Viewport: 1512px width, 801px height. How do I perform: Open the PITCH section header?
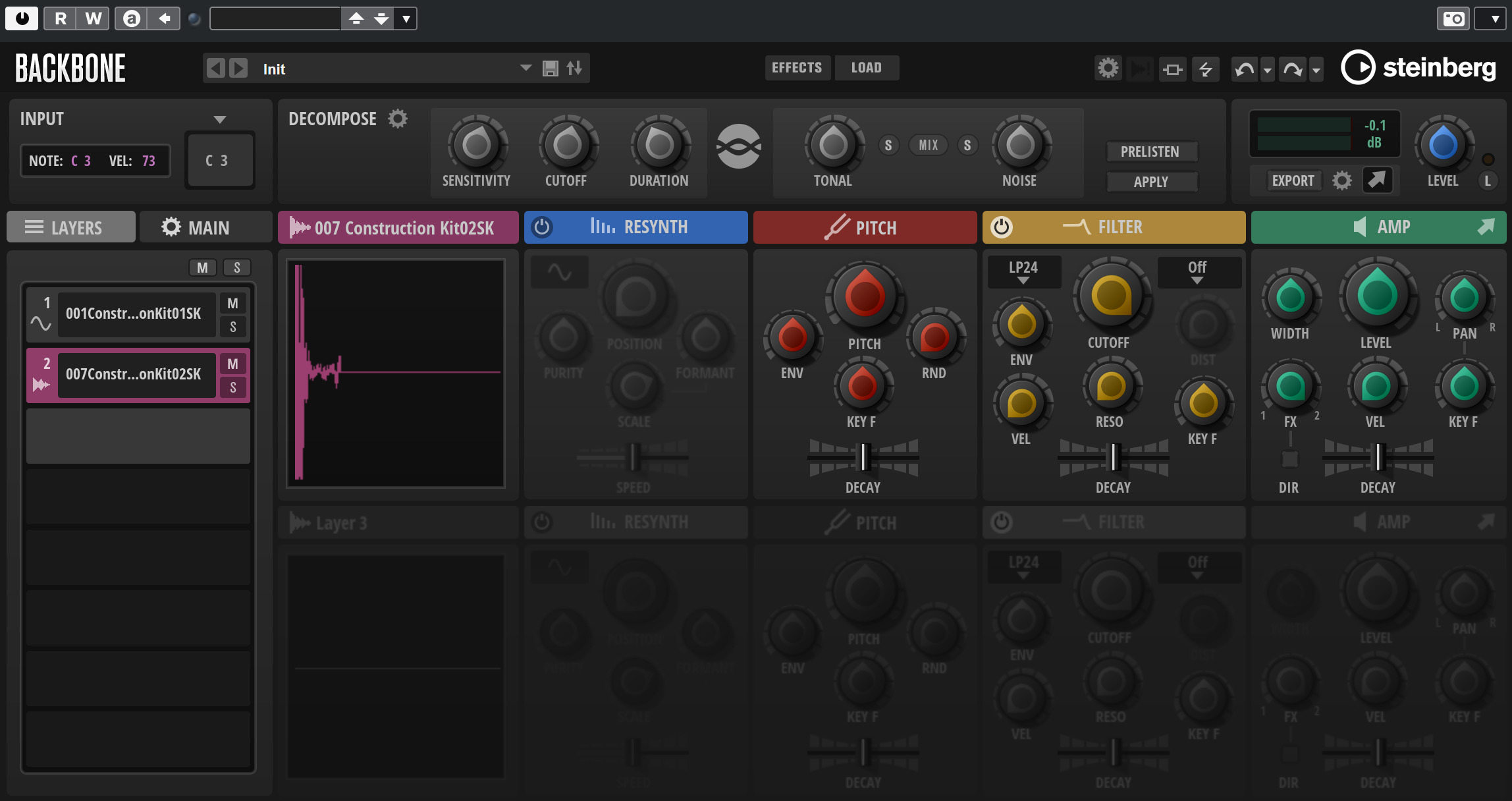(x=865, y=227)
